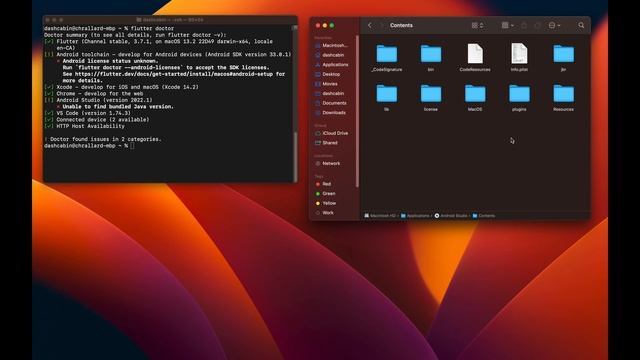
Task: Filter by the Work tag
Action: [324, 213]
